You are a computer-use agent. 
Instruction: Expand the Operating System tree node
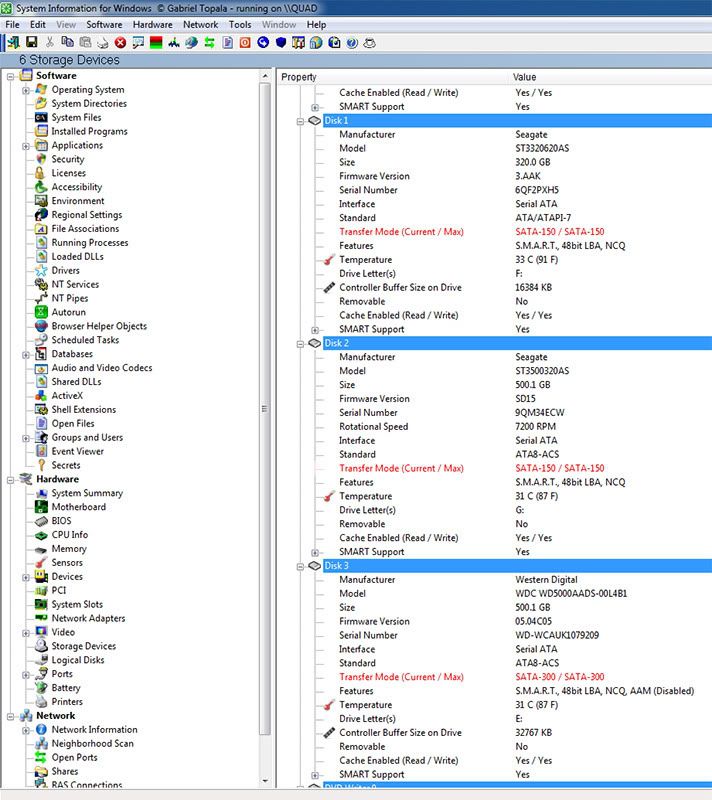(26, 90)
